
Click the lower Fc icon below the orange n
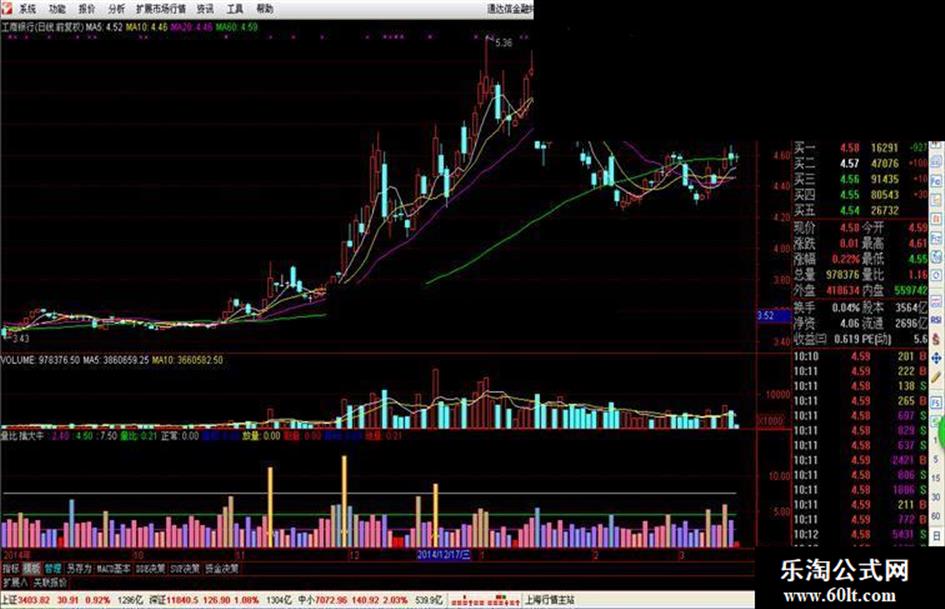(x=936, y=238)
